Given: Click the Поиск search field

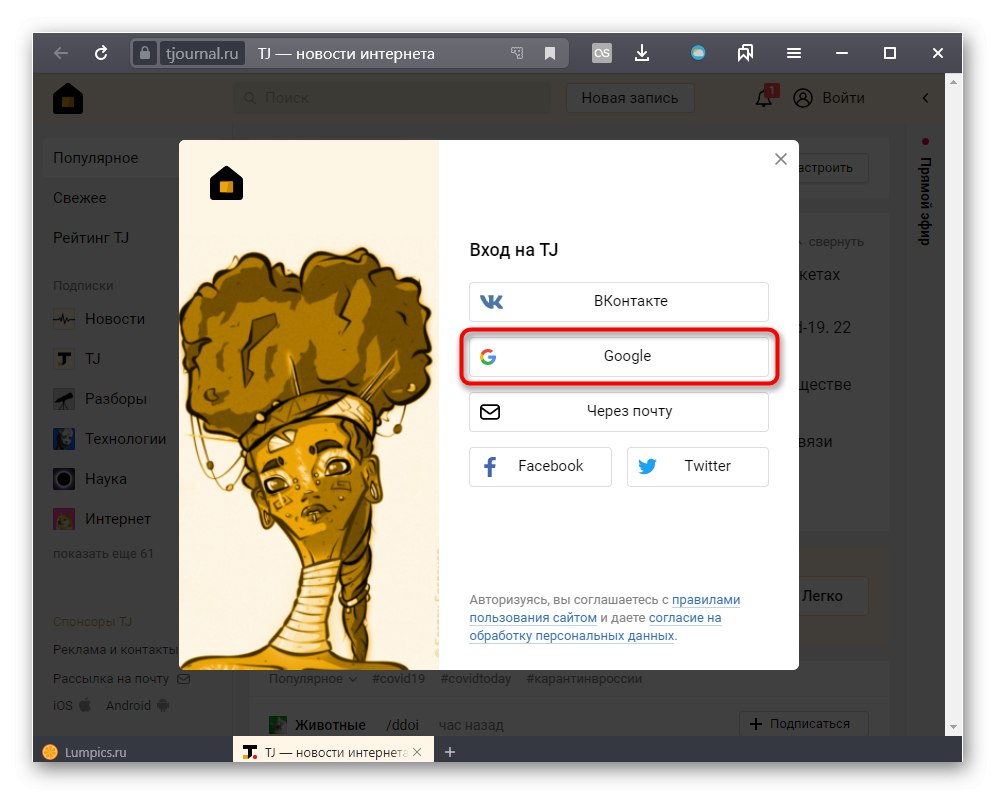Looking at the screenshot, I should (392, 98).
